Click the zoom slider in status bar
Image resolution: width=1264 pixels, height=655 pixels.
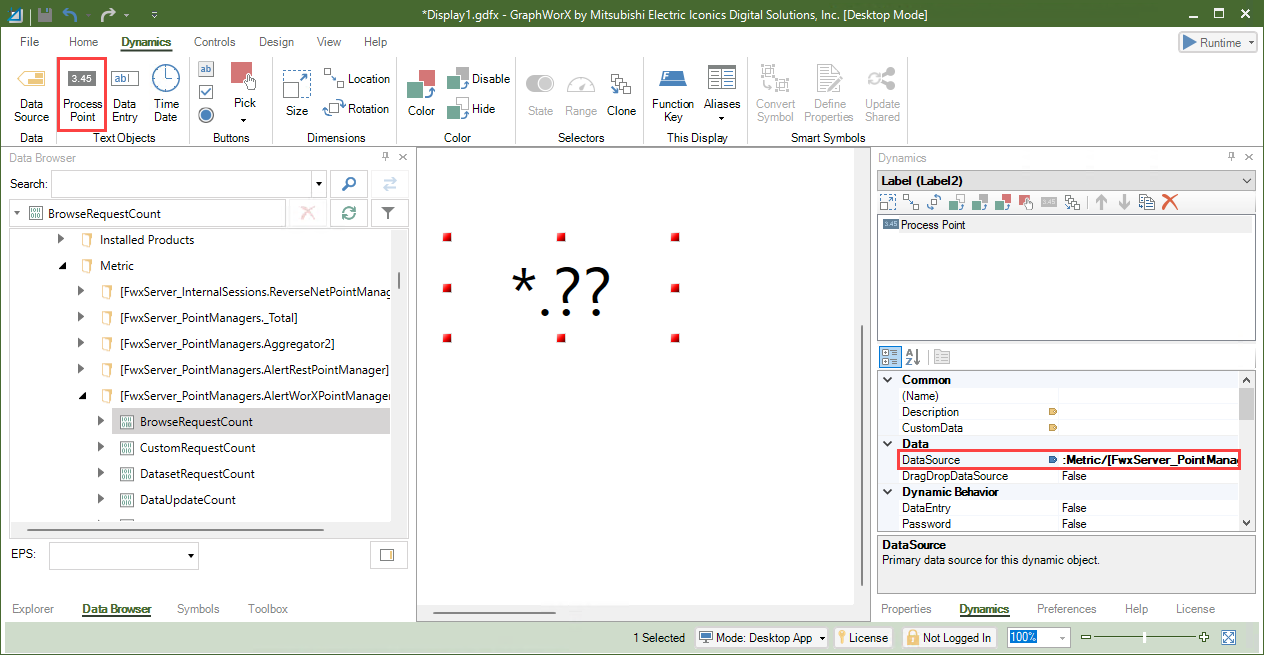pyautogui.click(x=1145, y=637)
